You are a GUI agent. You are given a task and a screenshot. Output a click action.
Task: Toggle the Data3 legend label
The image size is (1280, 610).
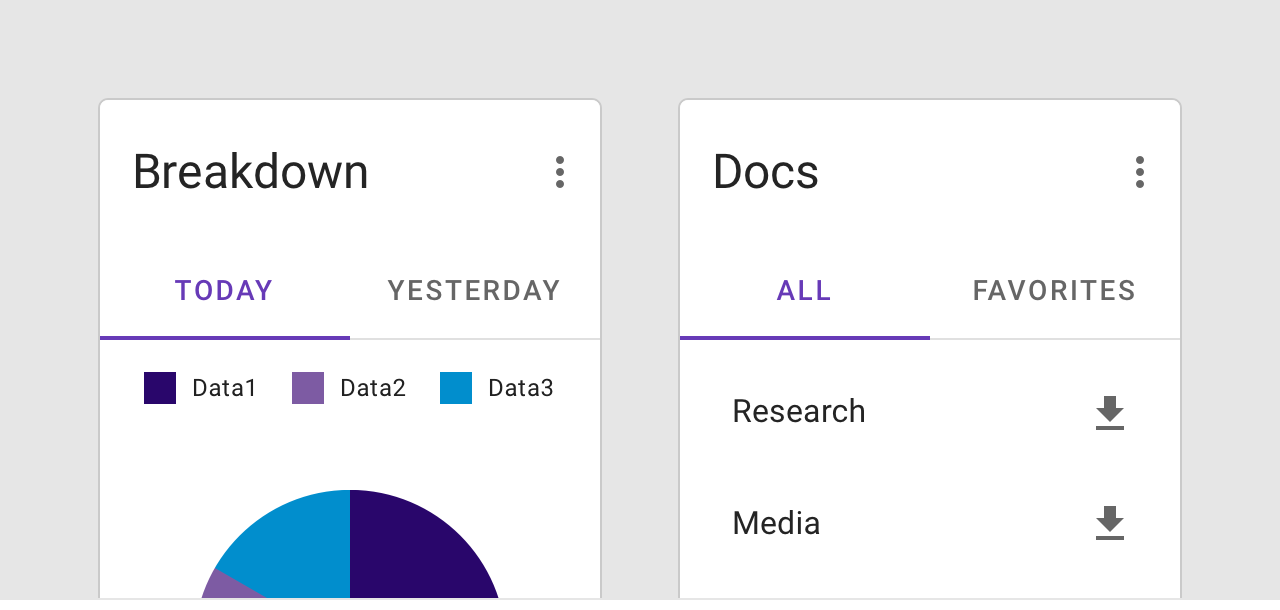pyautogui.click(x=521, y=388)
